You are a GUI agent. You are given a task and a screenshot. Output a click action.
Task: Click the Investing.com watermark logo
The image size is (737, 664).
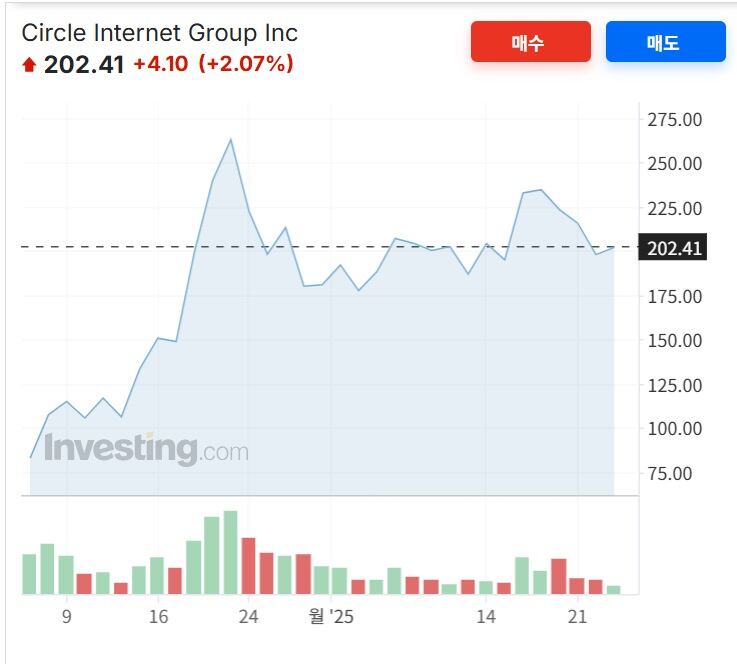coord(146,448)
